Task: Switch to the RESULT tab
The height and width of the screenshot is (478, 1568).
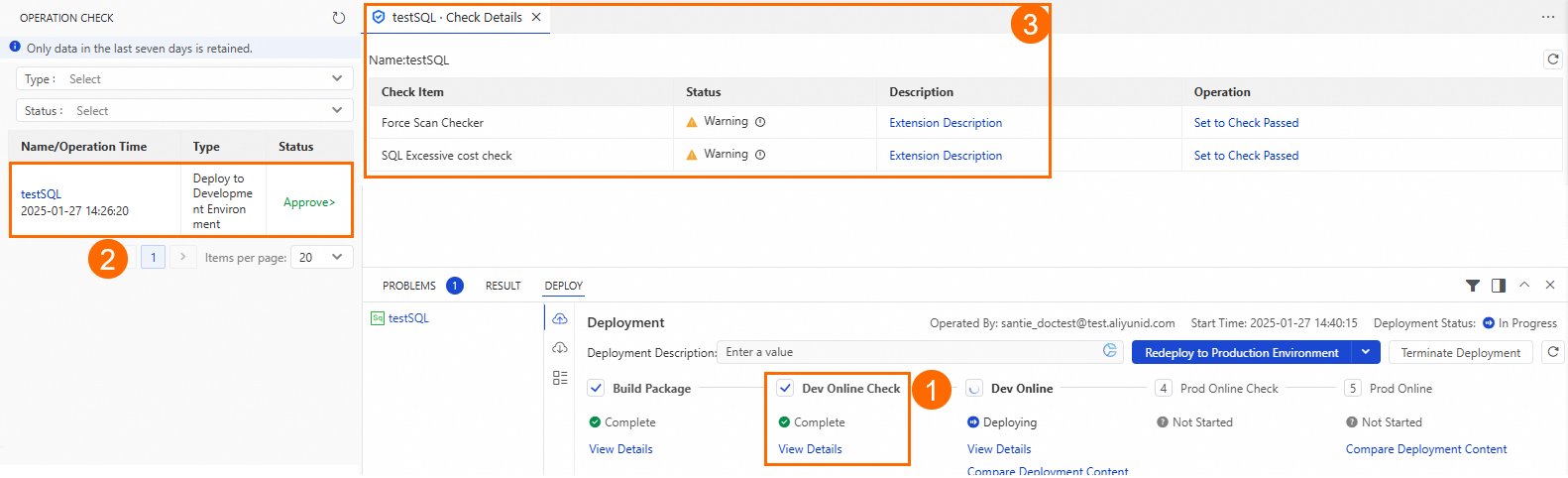Action: tap(503, 286)
